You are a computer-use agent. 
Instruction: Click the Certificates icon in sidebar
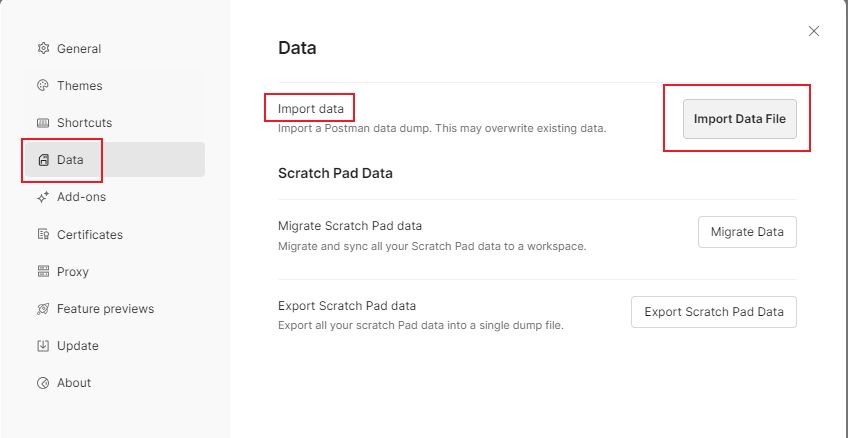(43, 234)
